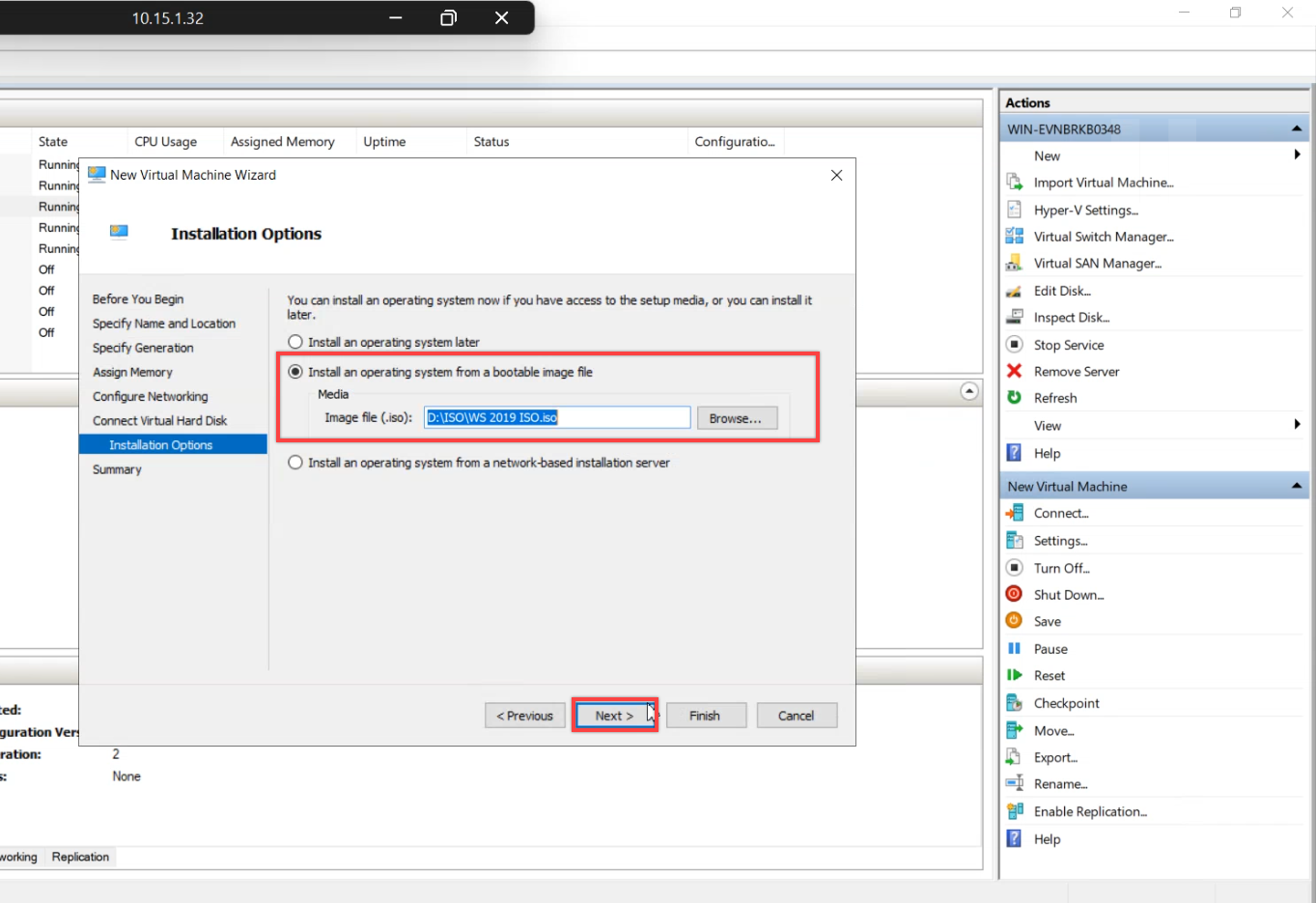The image size is (1316, 903).
Task: Collapse the New Virtual Machine actions section
Action: [1297, 486]
